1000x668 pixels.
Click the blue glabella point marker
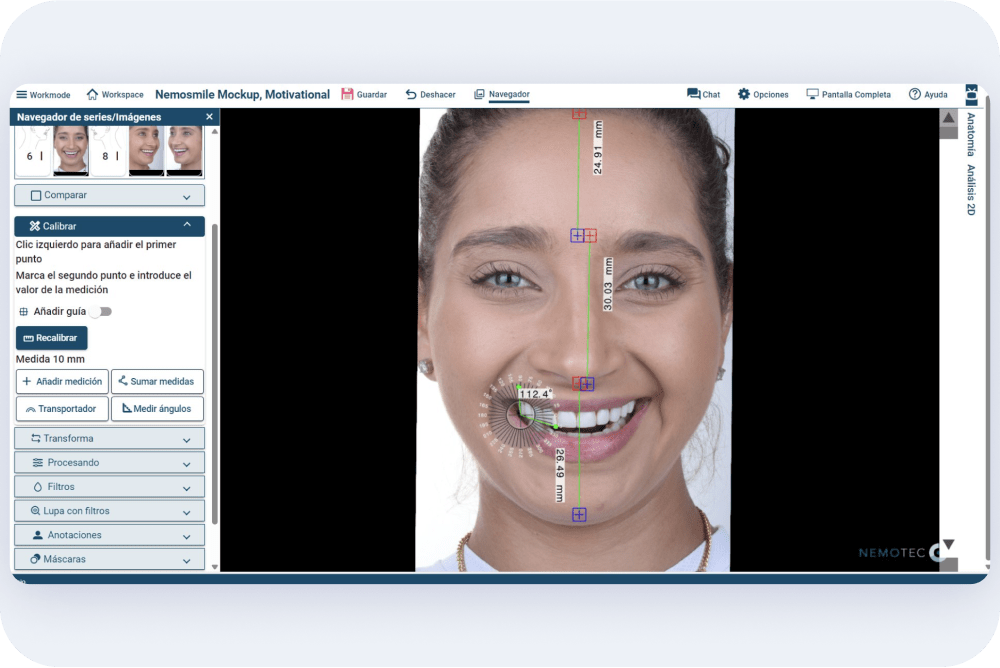pos(577,235)
